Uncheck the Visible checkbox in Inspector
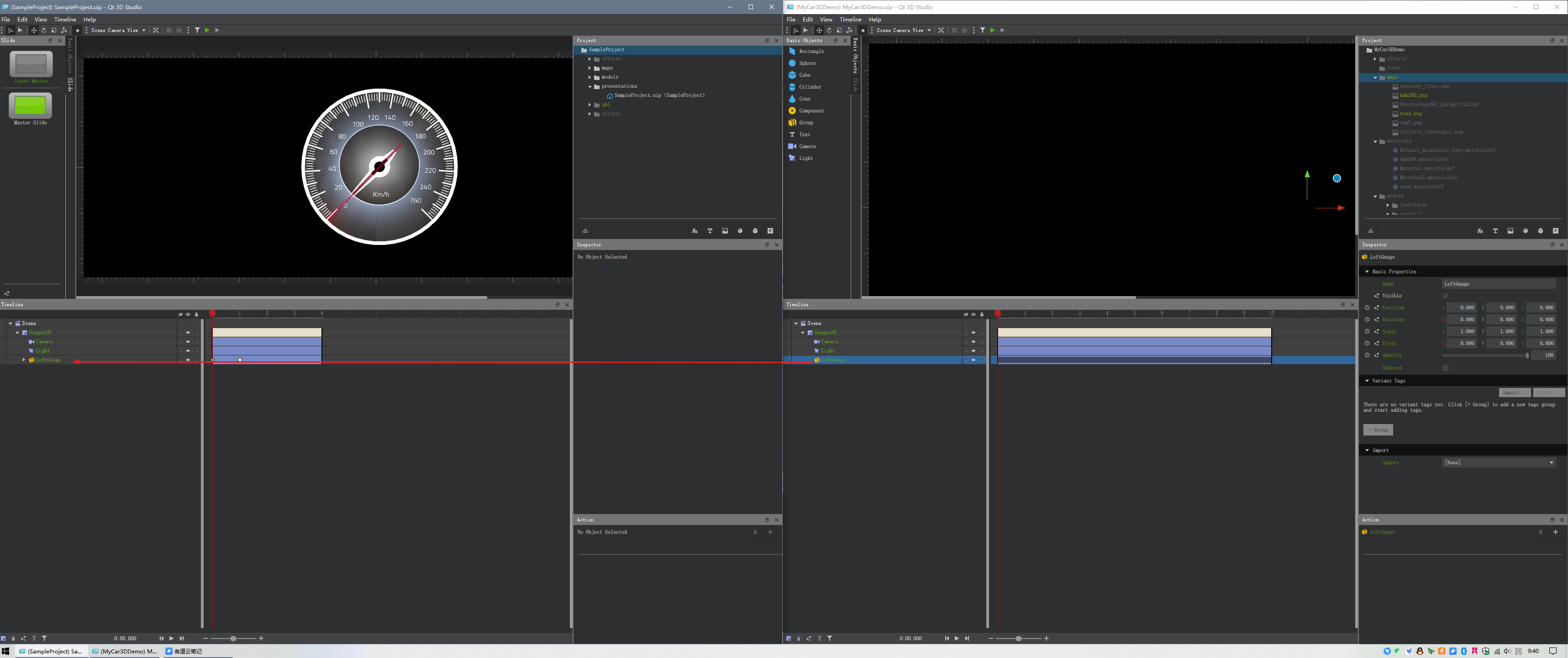Viewport: 1568px width, 658px height. click(x=1446, y=296)
